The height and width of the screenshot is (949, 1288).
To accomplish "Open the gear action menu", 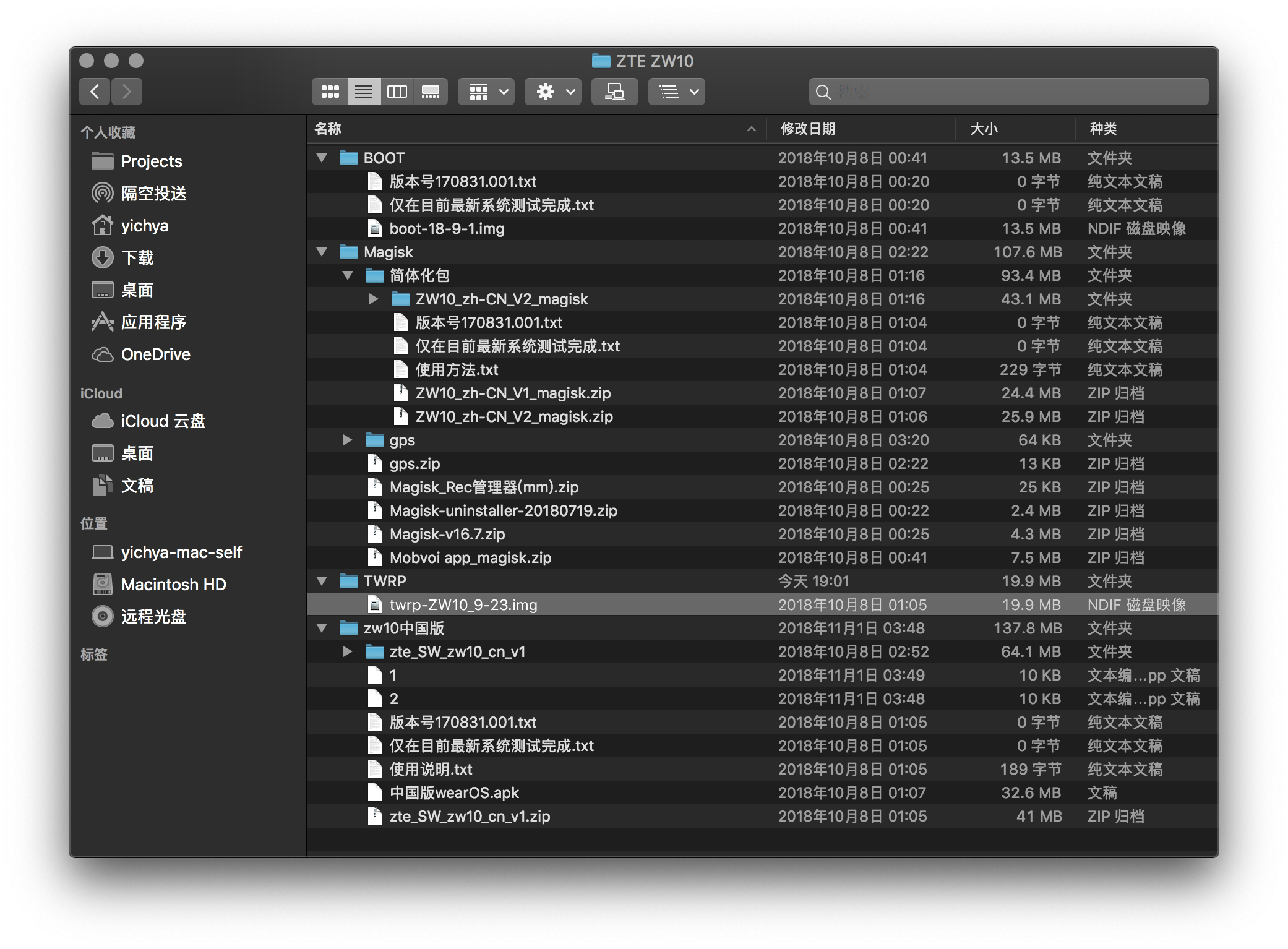I will (x=553, y=92).
